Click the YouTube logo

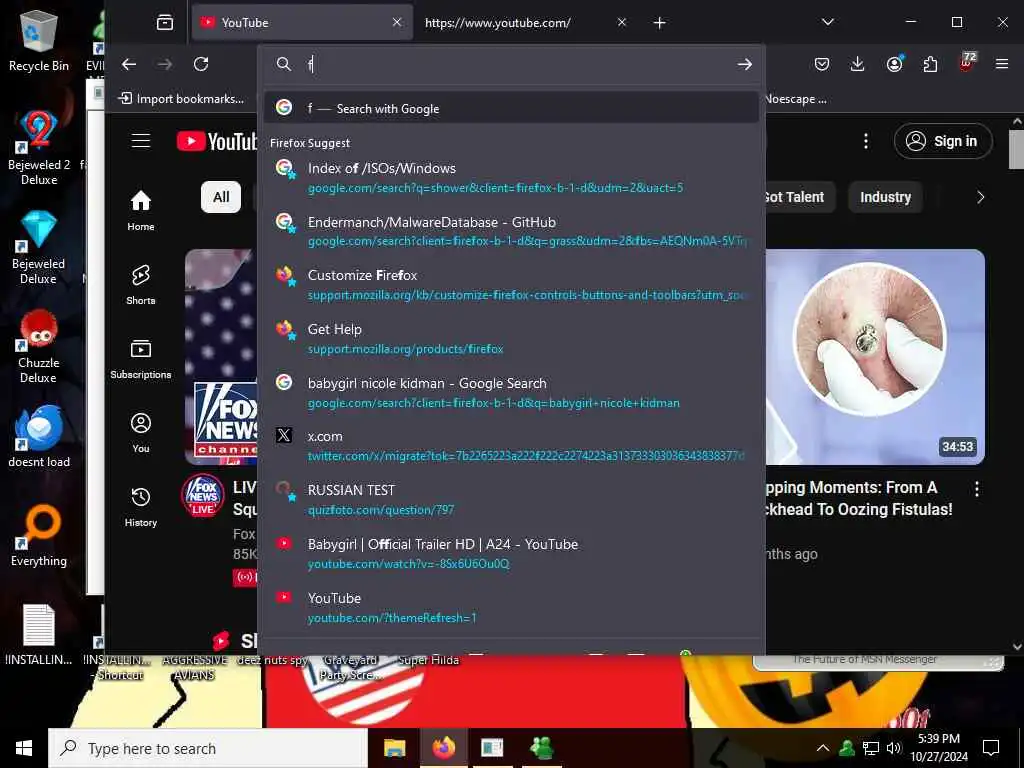click(217, 141)
